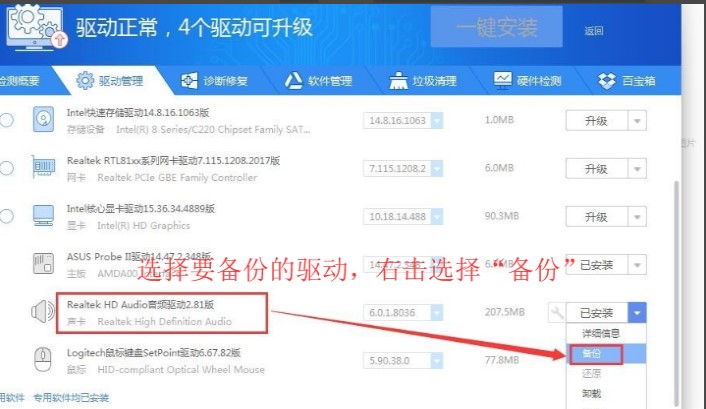Click the Logitech mouse device icon

43,359
